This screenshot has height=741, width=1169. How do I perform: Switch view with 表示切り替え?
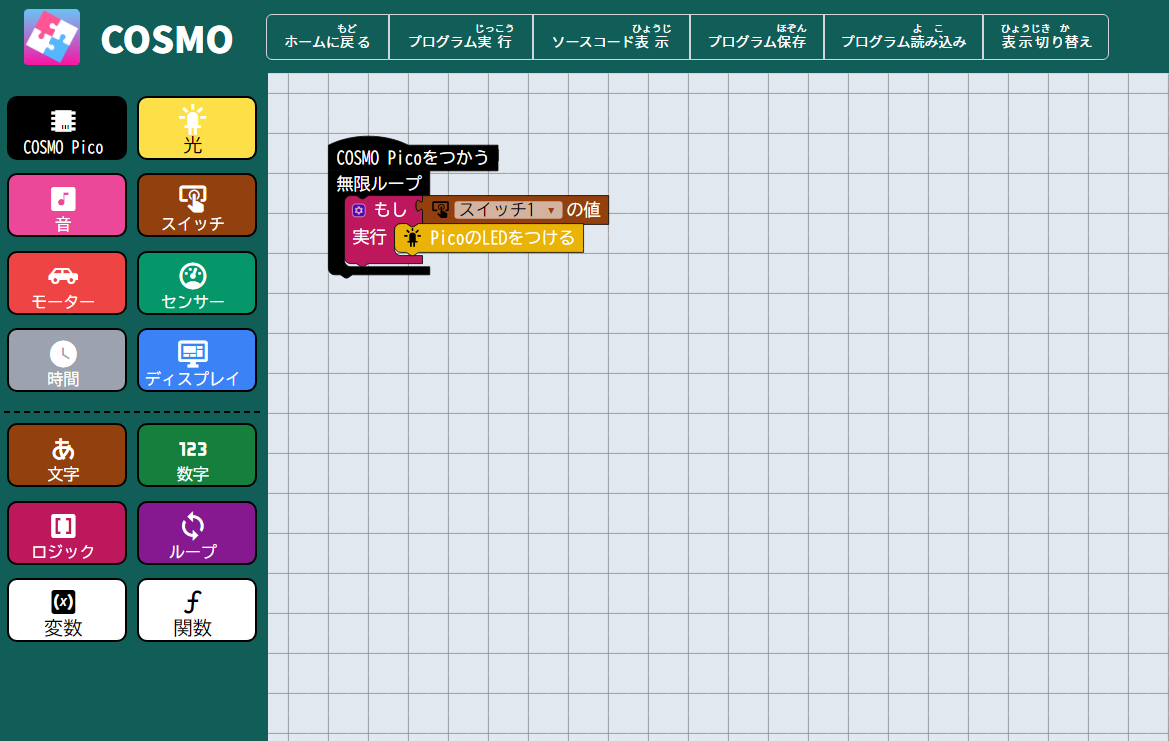click(1046, 37)
